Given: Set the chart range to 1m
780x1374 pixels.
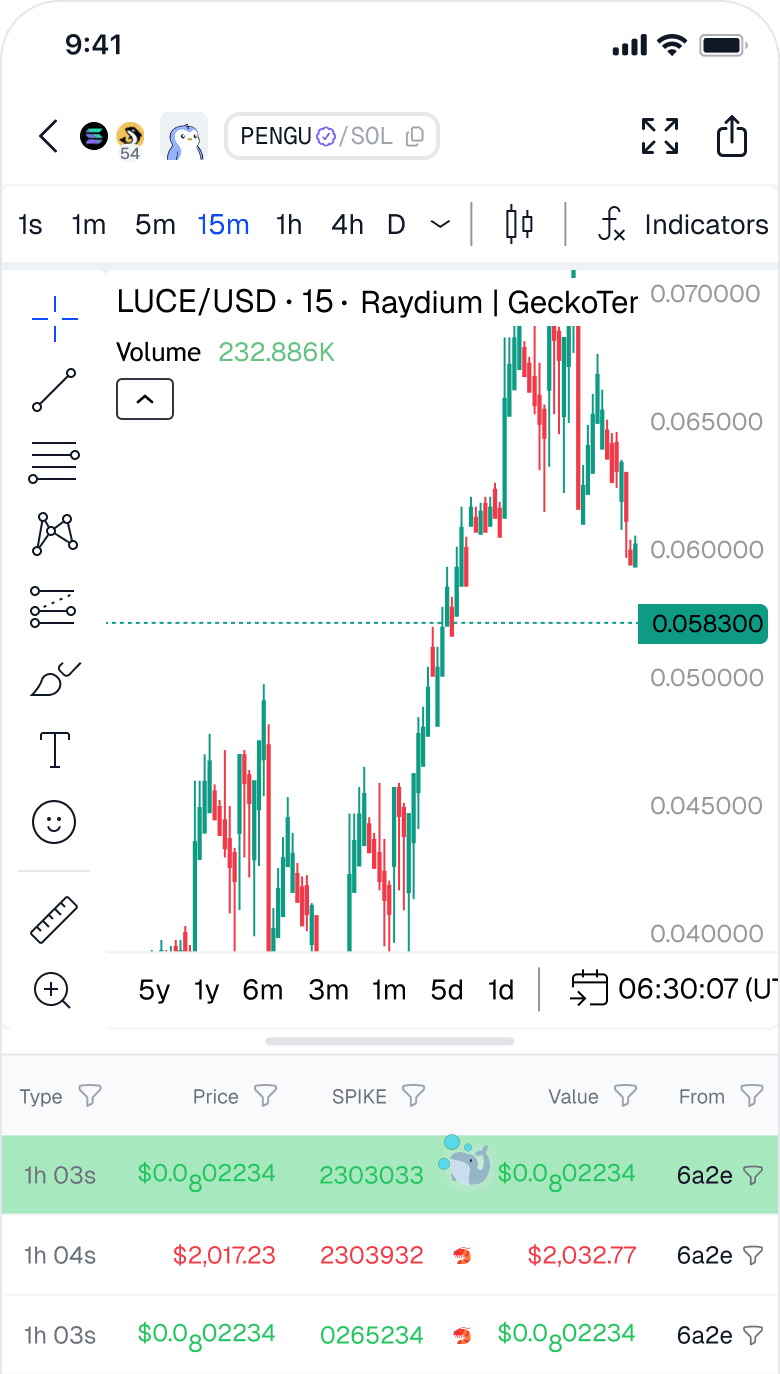Looking at the screenshot, I should click(389, 990).
